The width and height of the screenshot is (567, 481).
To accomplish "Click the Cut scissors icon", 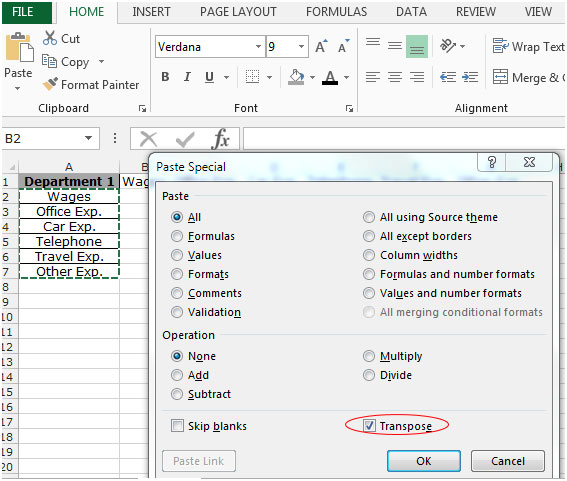I will (50, 38).
